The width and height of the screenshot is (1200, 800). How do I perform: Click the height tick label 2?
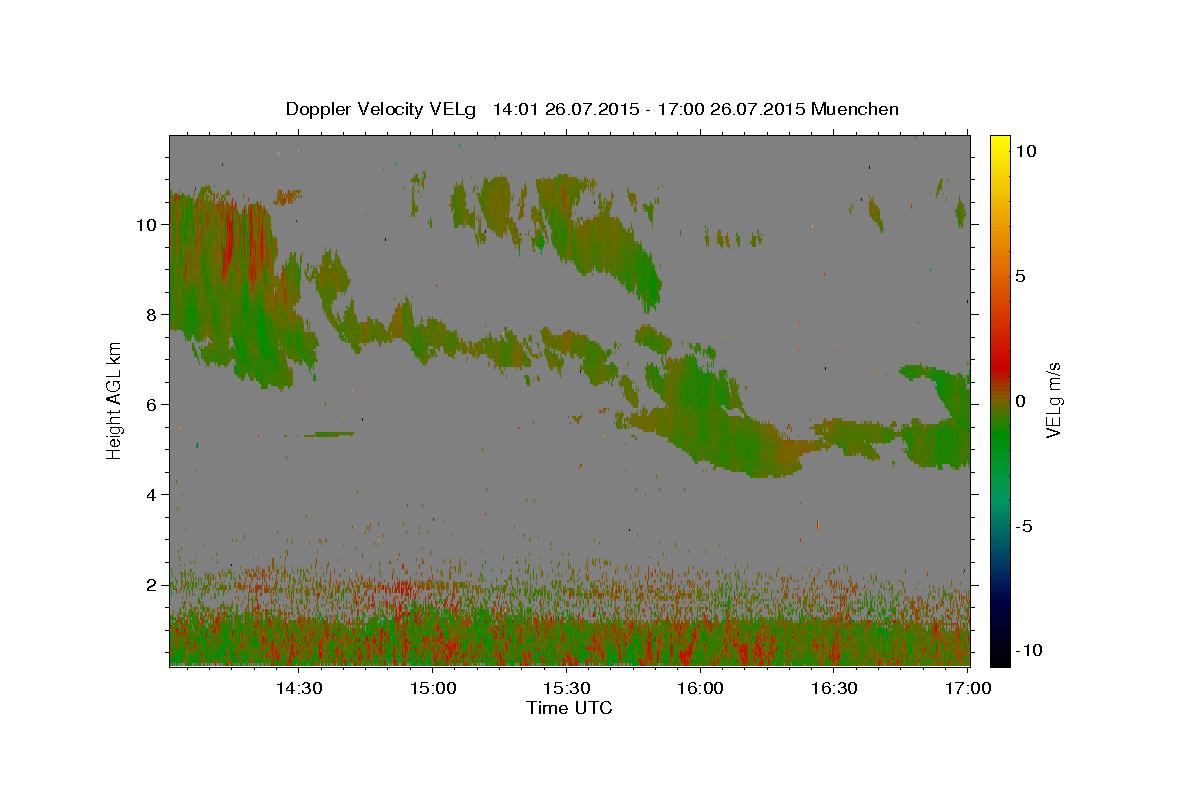tap(151, 585)
